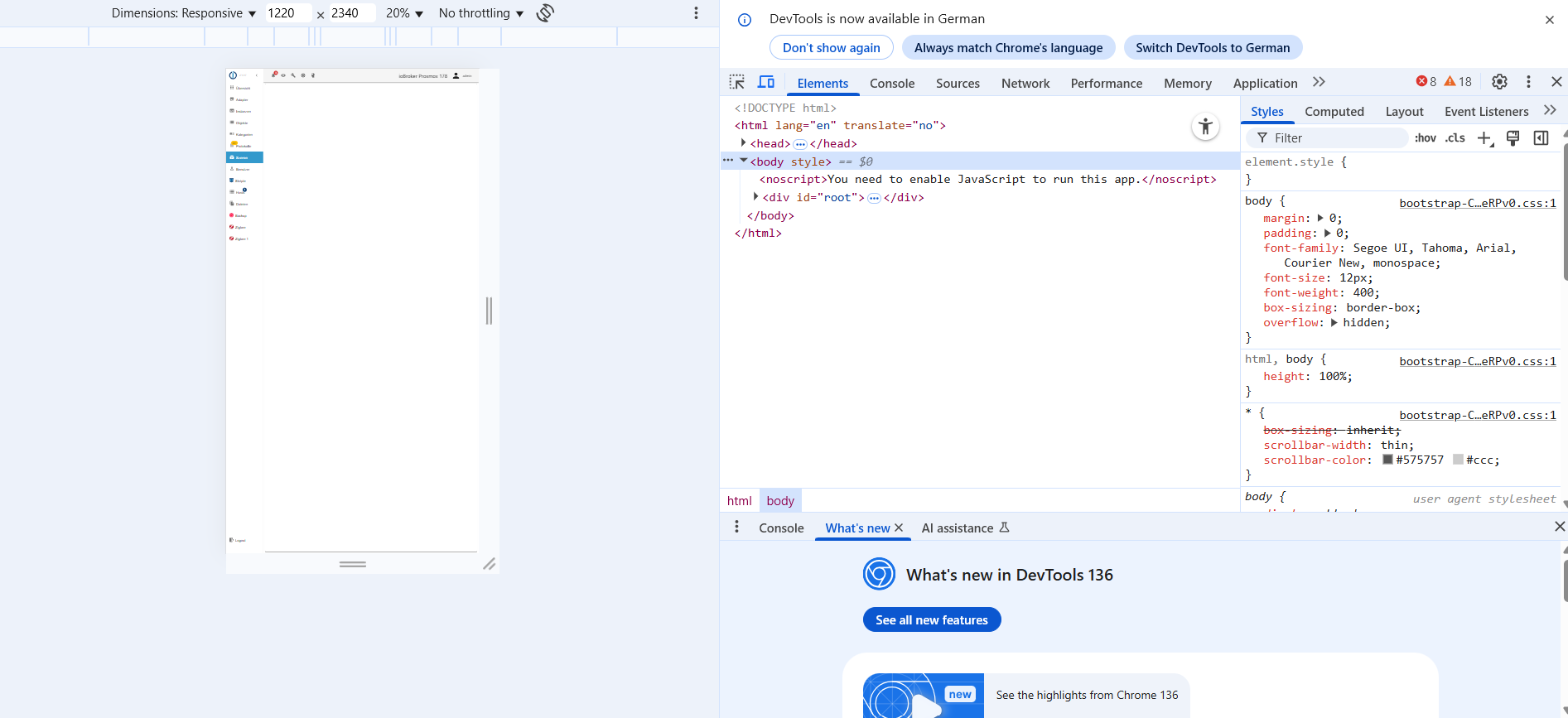Image resolution: width=1568 pixels, height=718 pixels.
Task: Open the accessibility tree view icon
Action: (x=1205, y=127)
